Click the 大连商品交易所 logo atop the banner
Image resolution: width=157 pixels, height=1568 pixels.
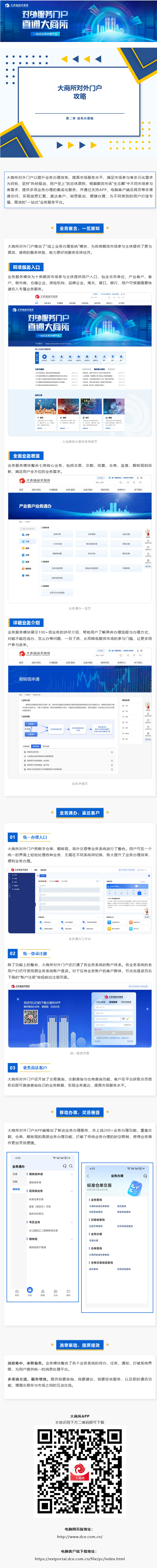pyautogui.click(x=13, y=5)
